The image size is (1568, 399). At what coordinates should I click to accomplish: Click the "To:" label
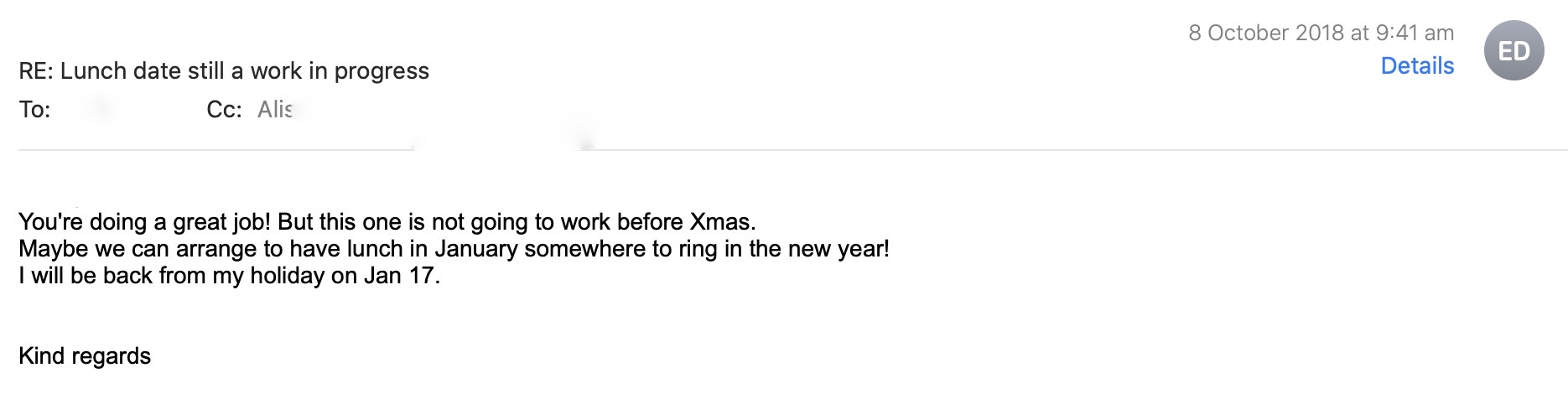pos(34,110)
